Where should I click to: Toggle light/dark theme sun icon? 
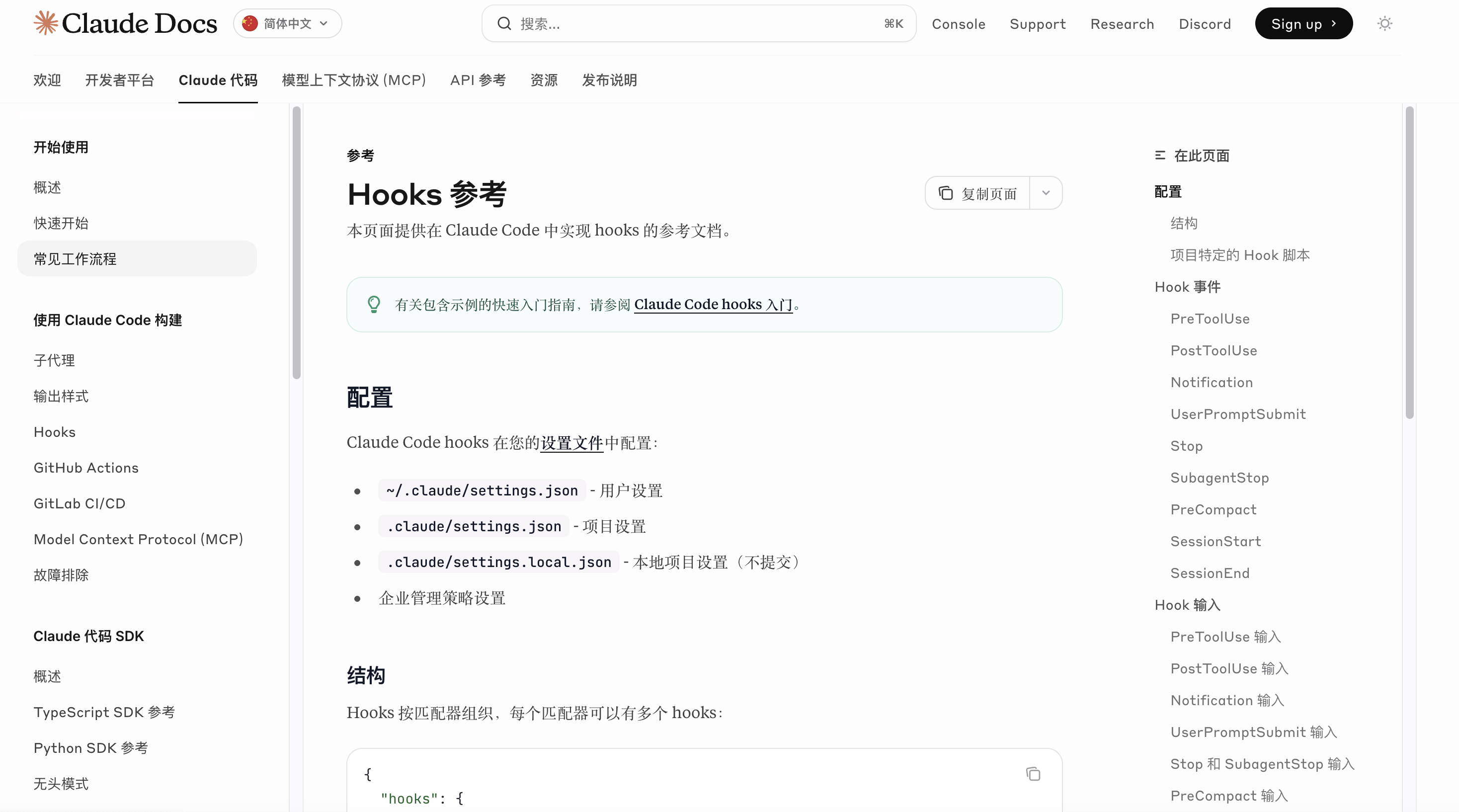[1384, 23]
